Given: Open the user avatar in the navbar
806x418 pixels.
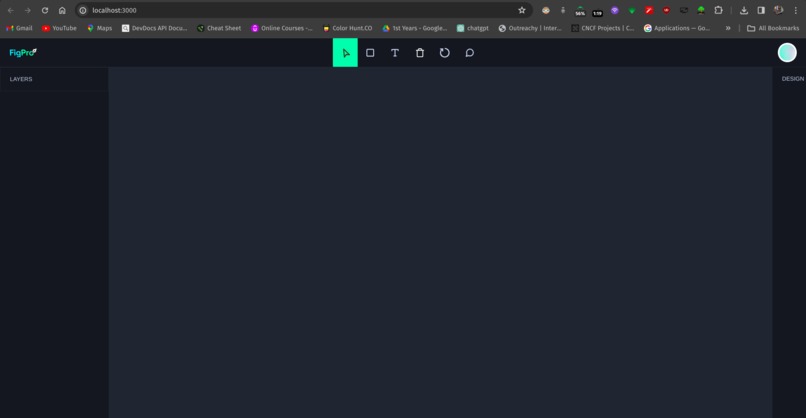Looking at the screenshot, I should pyautogui.click(x=787, y=52).
